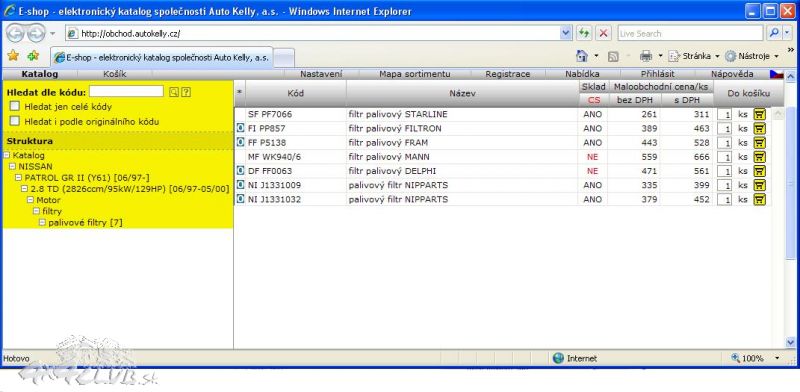
Task: Go to browser Home page icon
Action: pyautogui.click(x=582, y=56)
